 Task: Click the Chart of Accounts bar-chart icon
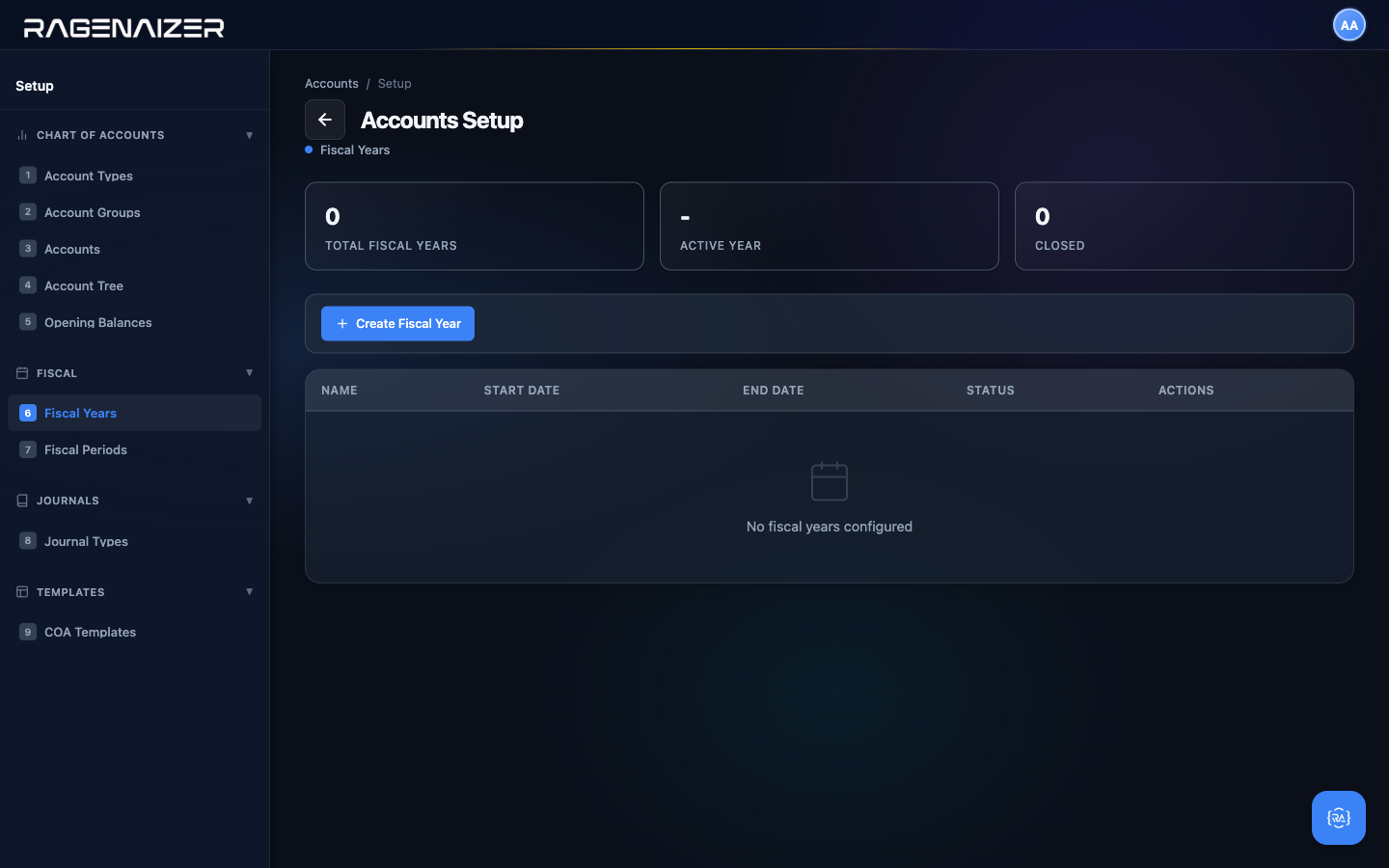coord(22,135)
